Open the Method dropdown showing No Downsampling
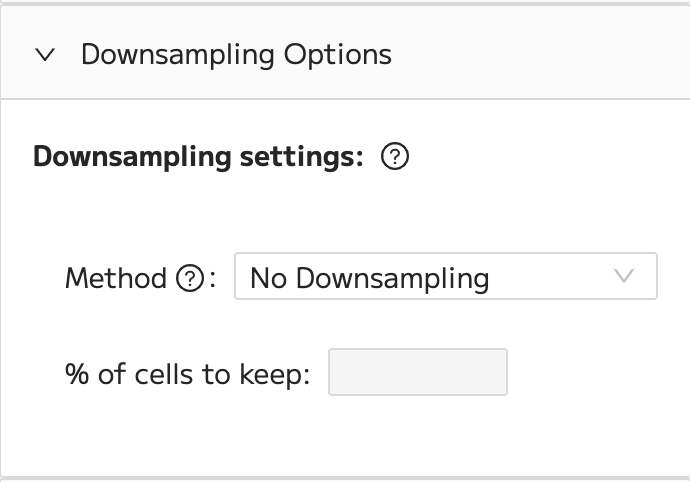The width and height of the screenshot is (690, 482). (x=446, y=276)
